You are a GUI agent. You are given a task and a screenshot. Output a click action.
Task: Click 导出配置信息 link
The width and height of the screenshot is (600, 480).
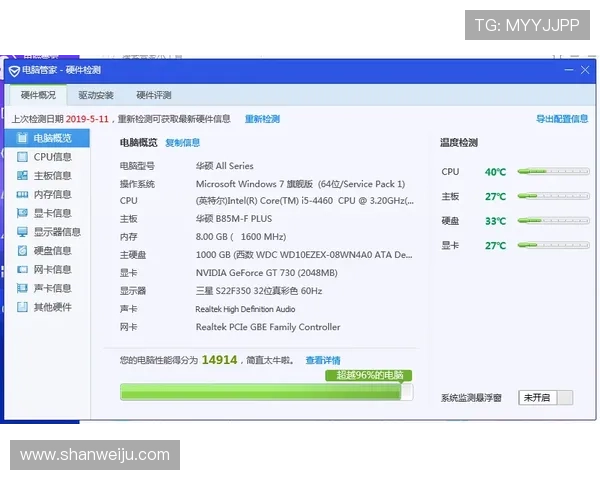562,119
